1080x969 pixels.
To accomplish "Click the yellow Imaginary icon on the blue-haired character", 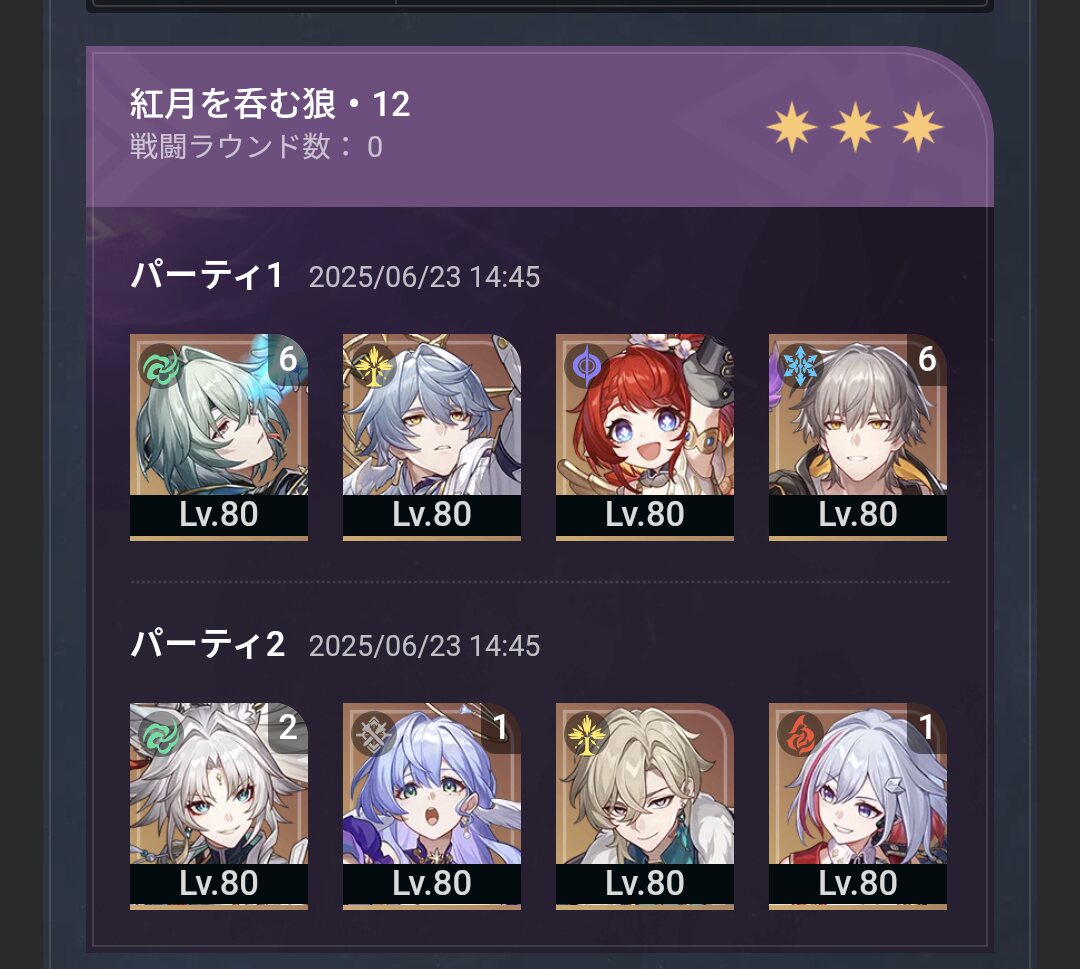I will [x=374, y=366].
